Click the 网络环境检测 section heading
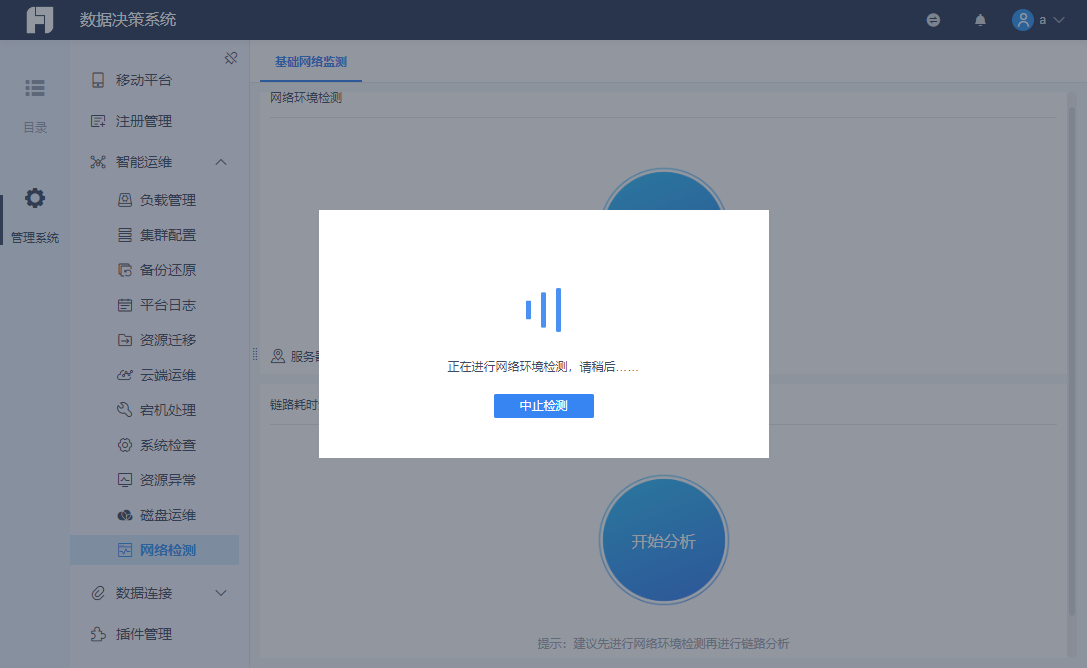1087x668 pixels. click(x=306, y=98)
